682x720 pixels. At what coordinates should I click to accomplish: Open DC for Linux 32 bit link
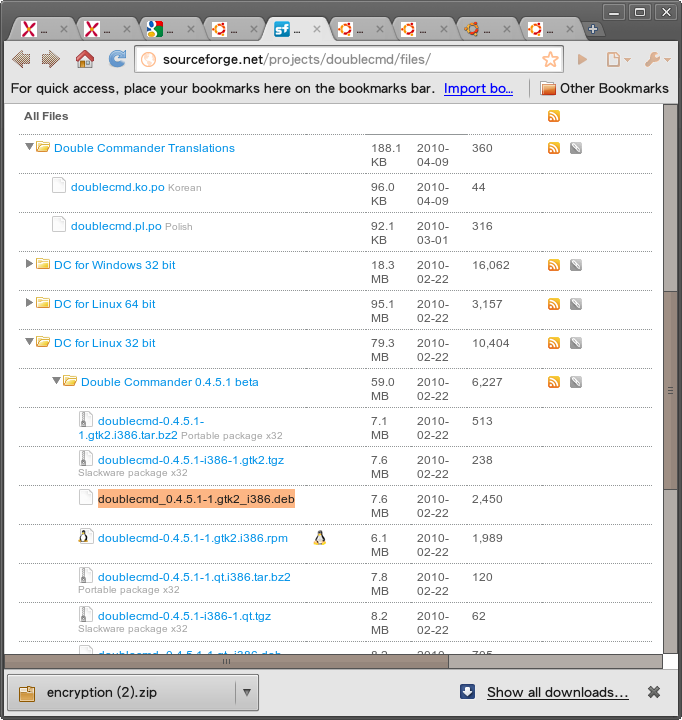tap(105, 343)
